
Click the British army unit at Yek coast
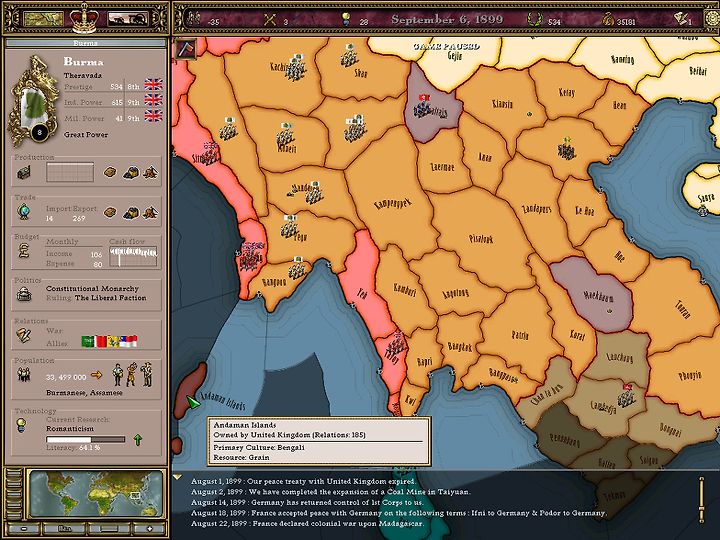click(396, 345)
